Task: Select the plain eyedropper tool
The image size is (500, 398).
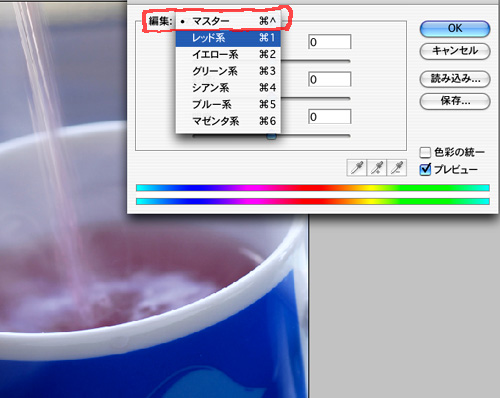Action: pos(357,167)
